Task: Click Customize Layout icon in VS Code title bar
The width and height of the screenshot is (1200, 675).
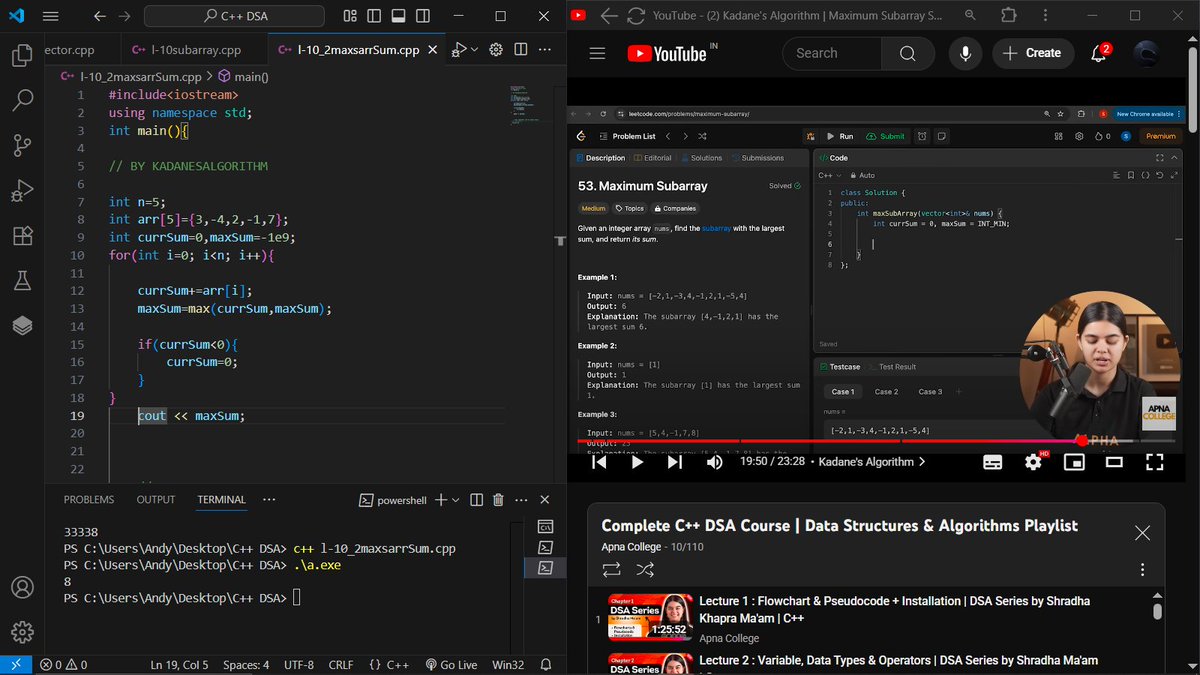Action: click(x=350, y=17)
